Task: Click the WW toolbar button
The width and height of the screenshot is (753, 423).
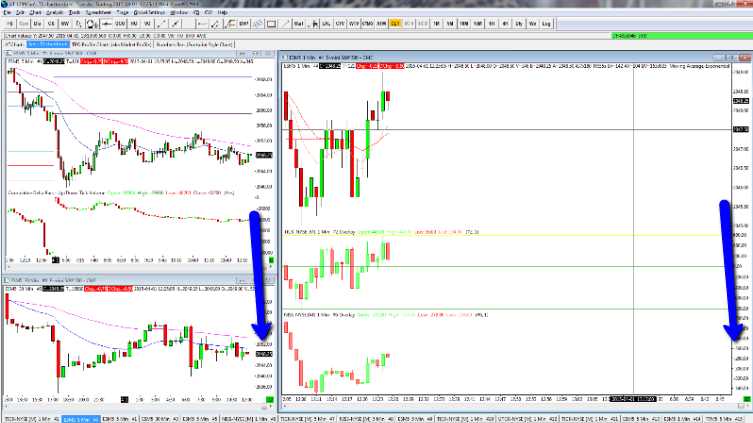Action: [65, 24]
